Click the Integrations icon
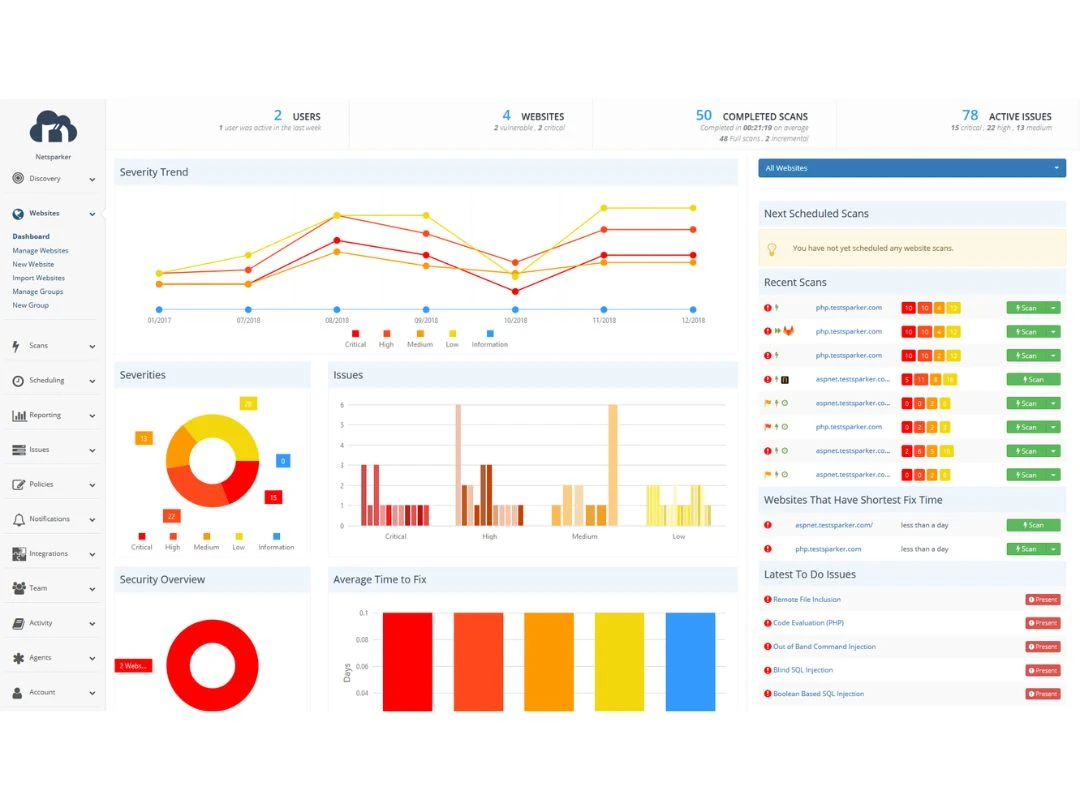 click(19, 554)
